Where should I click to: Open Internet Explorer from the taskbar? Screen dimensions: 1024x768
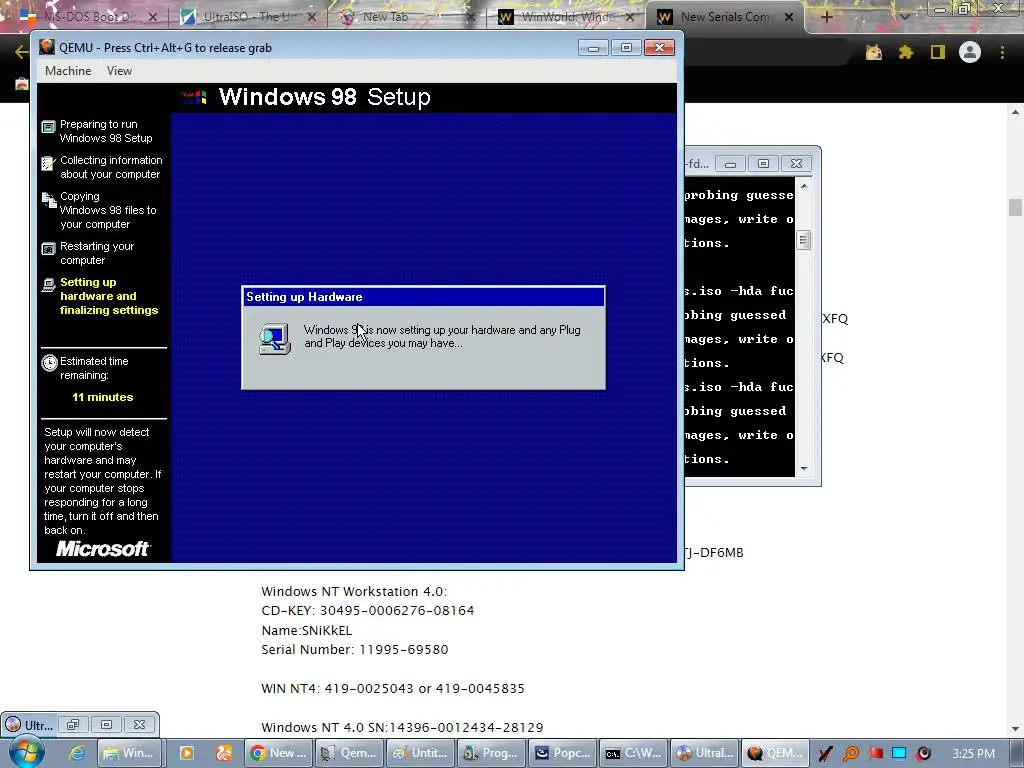pos(77,753)
